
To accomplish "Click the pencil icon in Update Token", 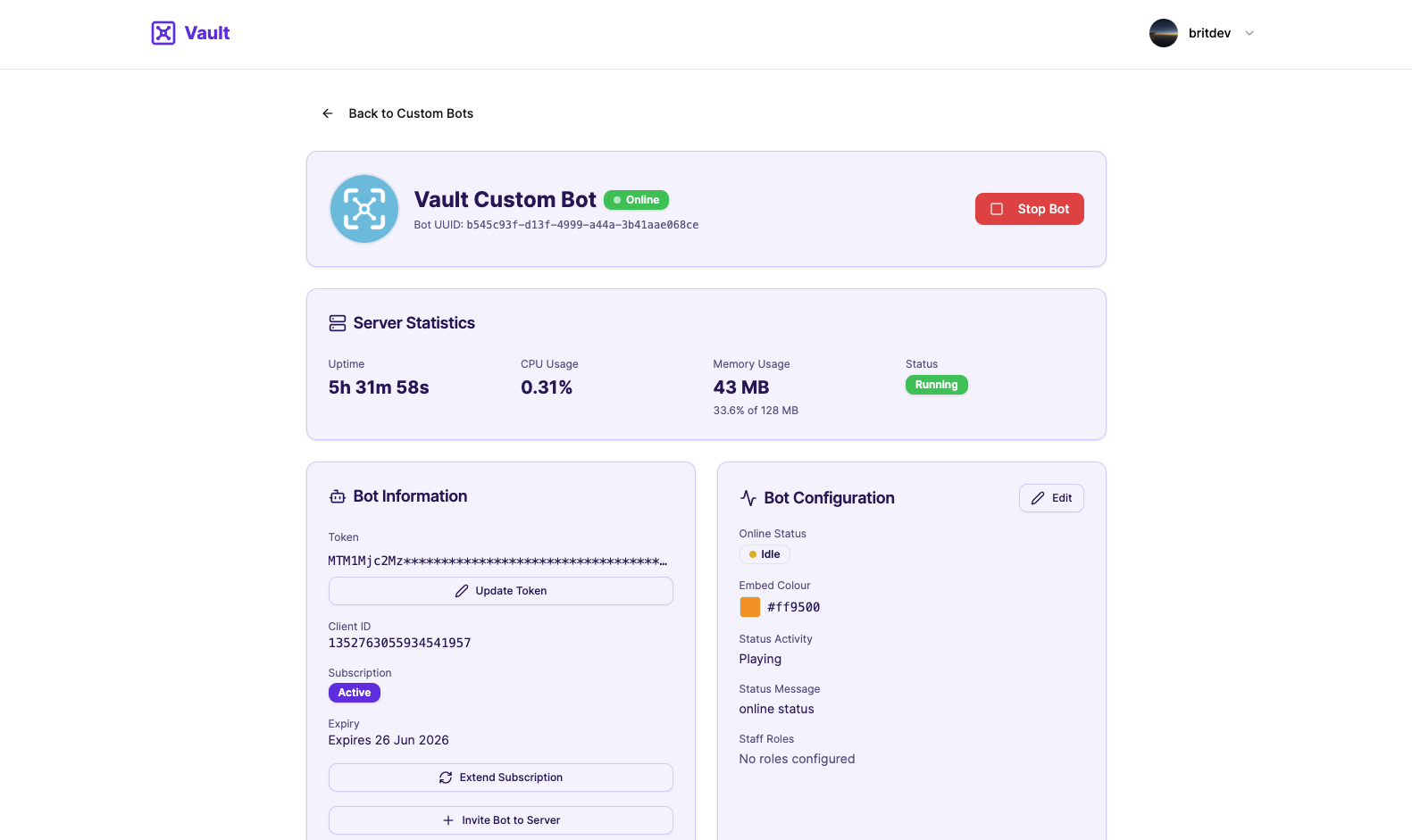I will click(x=462, y=591).
